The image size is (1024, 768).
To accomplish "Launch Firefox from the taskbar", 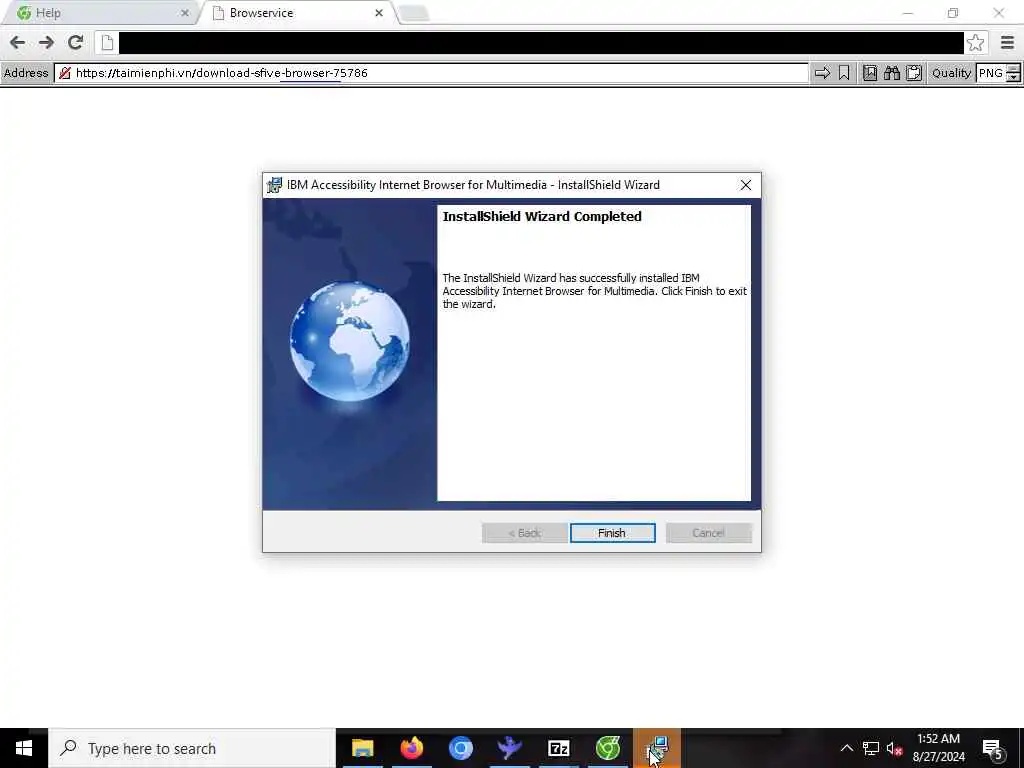I will coord(411,748).
